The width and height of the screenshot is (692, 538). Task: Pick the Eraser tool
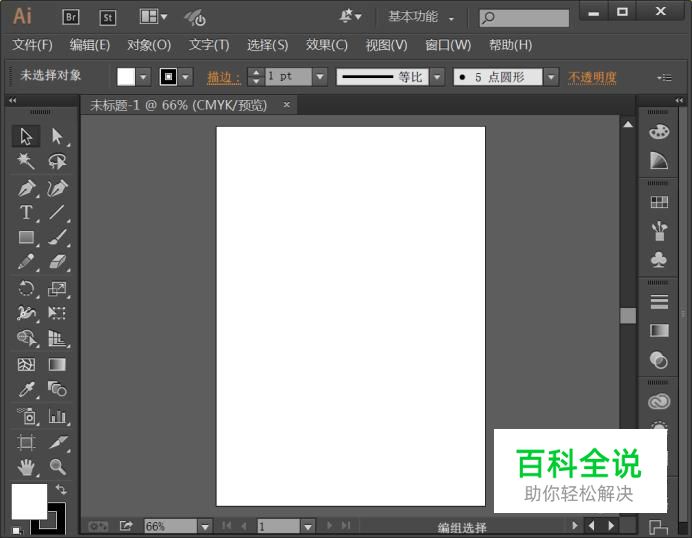click(x=57, y=262)
